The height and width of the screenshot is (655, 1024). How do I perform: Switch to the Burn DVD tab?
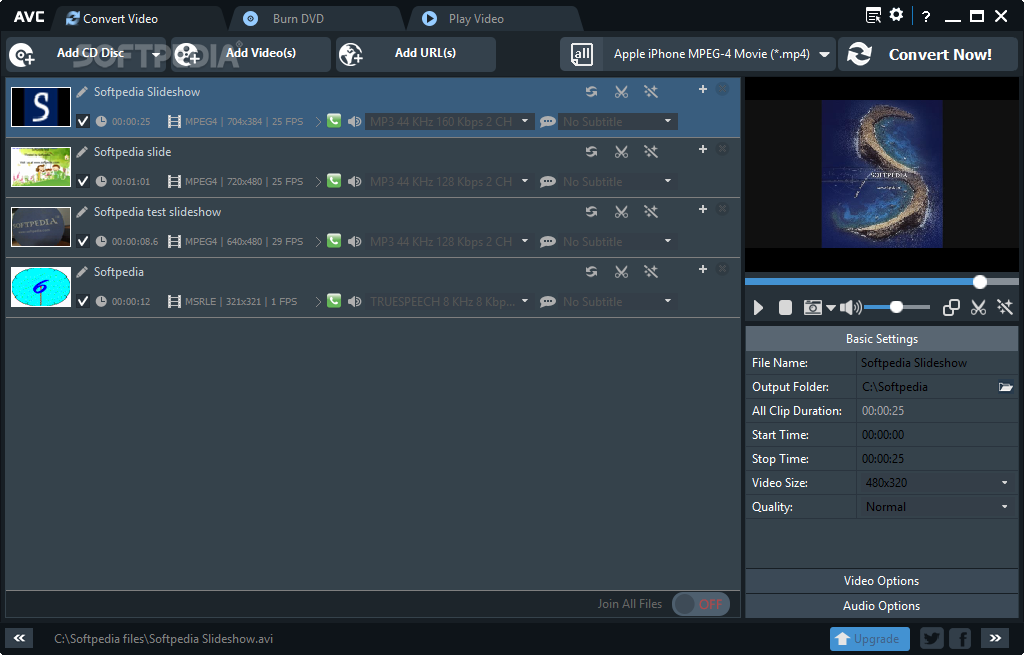298,19
